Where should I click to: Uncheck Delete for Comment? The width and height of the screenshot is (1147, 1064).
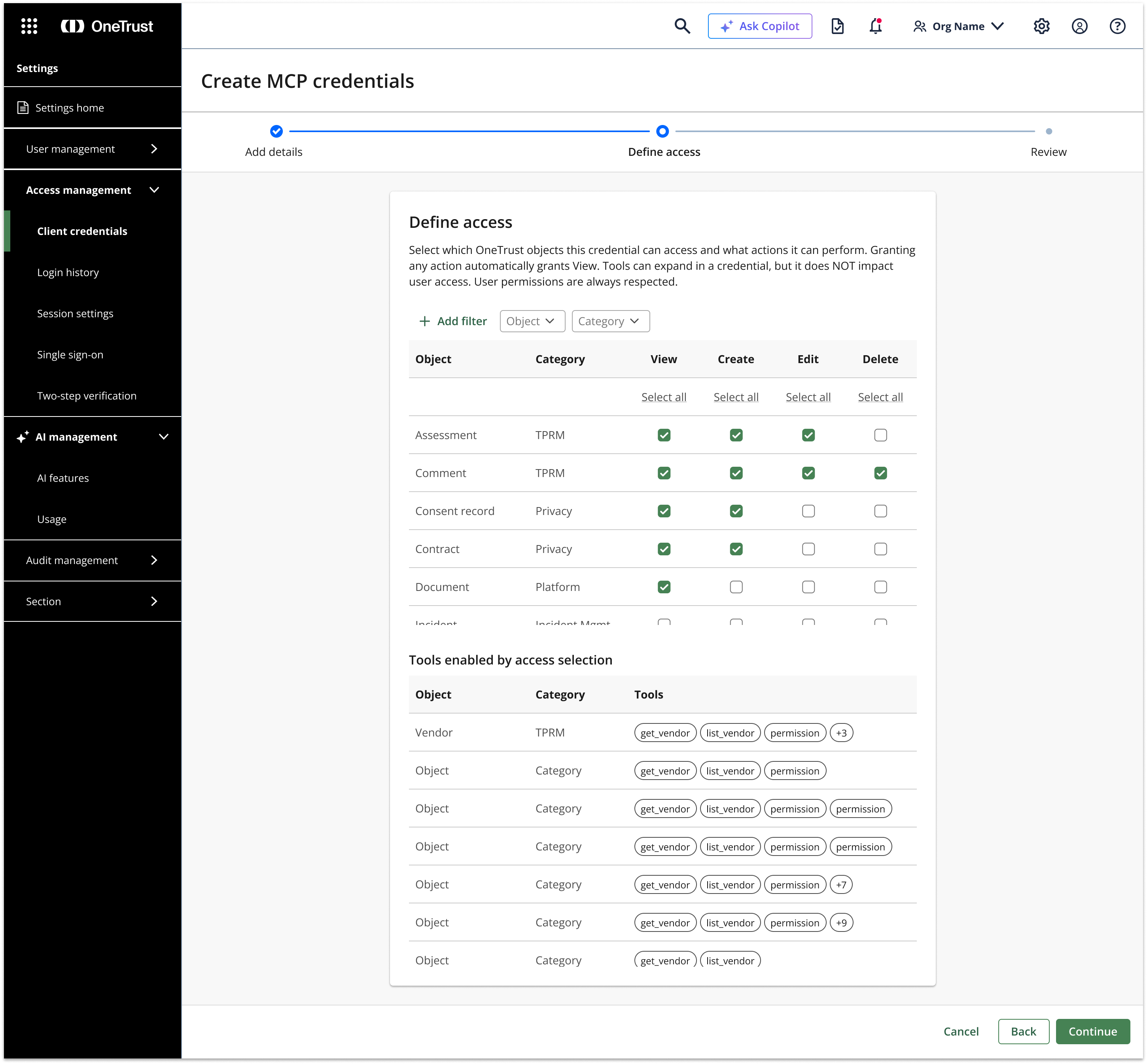880,473
